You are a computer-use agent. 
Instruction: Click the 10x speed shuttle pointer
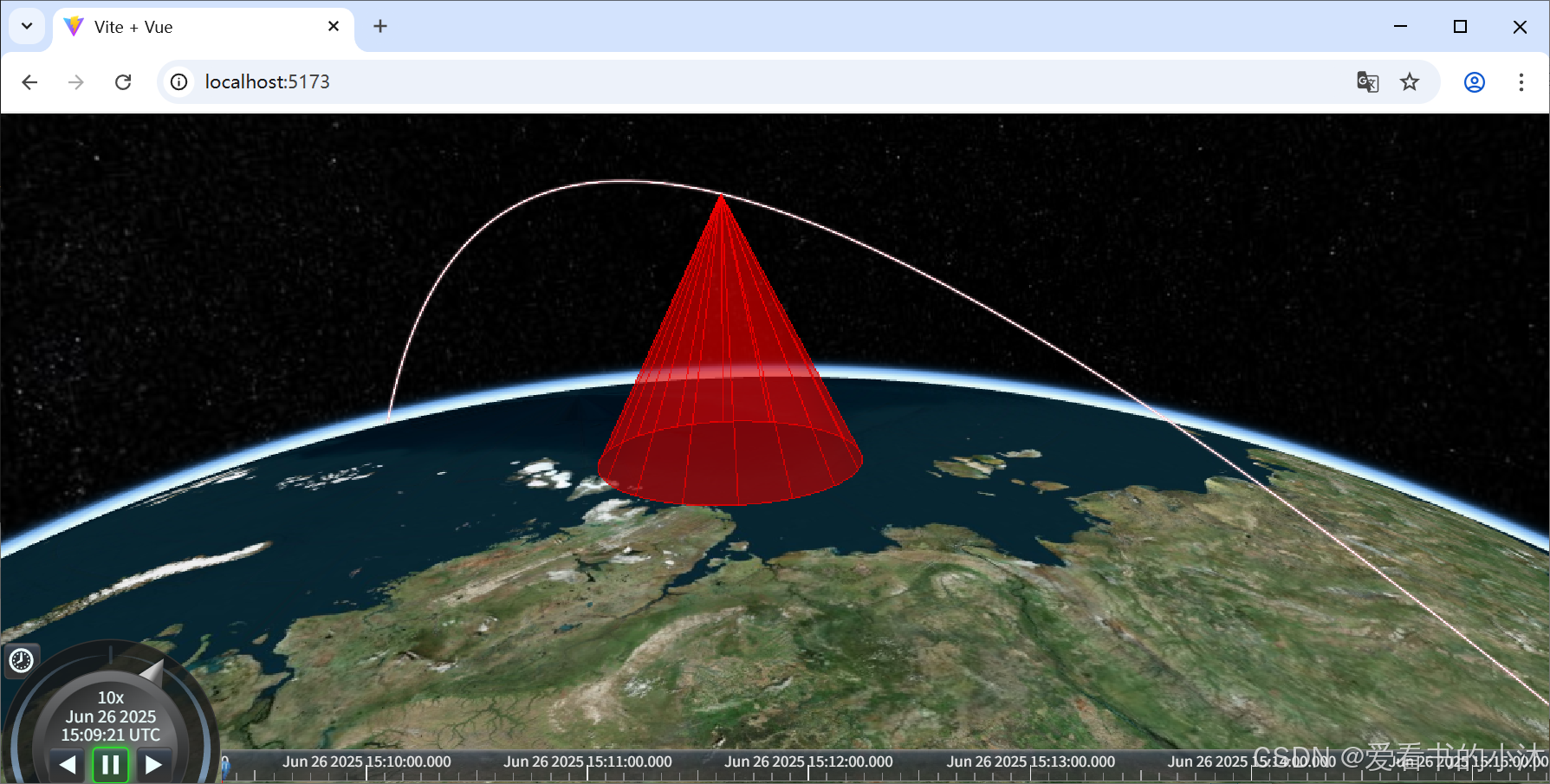pyautogui.click(x=152, y=671)
